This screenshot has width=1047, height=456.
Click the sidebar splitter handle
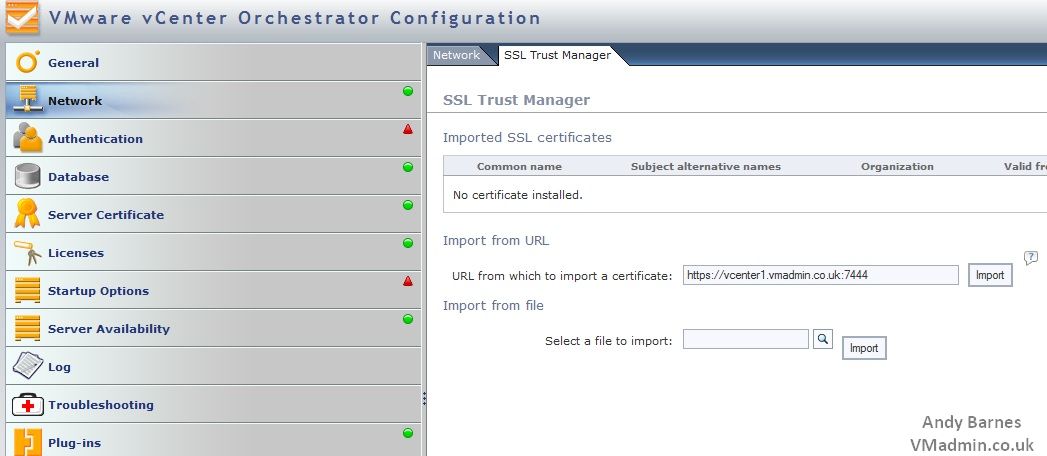[x=424, y=398]
